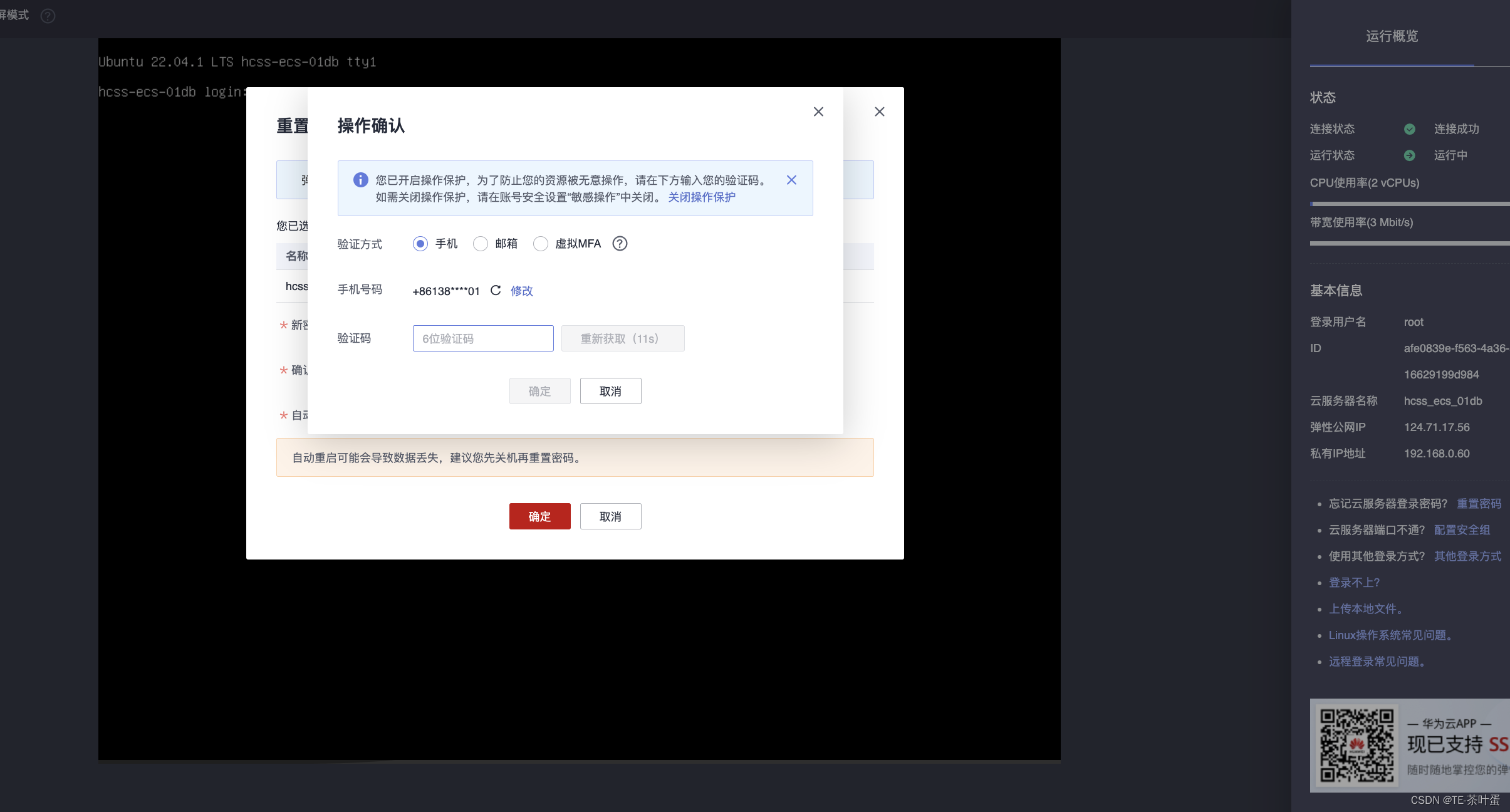Click the green 连接成功 status check icon
Screen dimensions: 1510x812
[x=1410, y=129]
